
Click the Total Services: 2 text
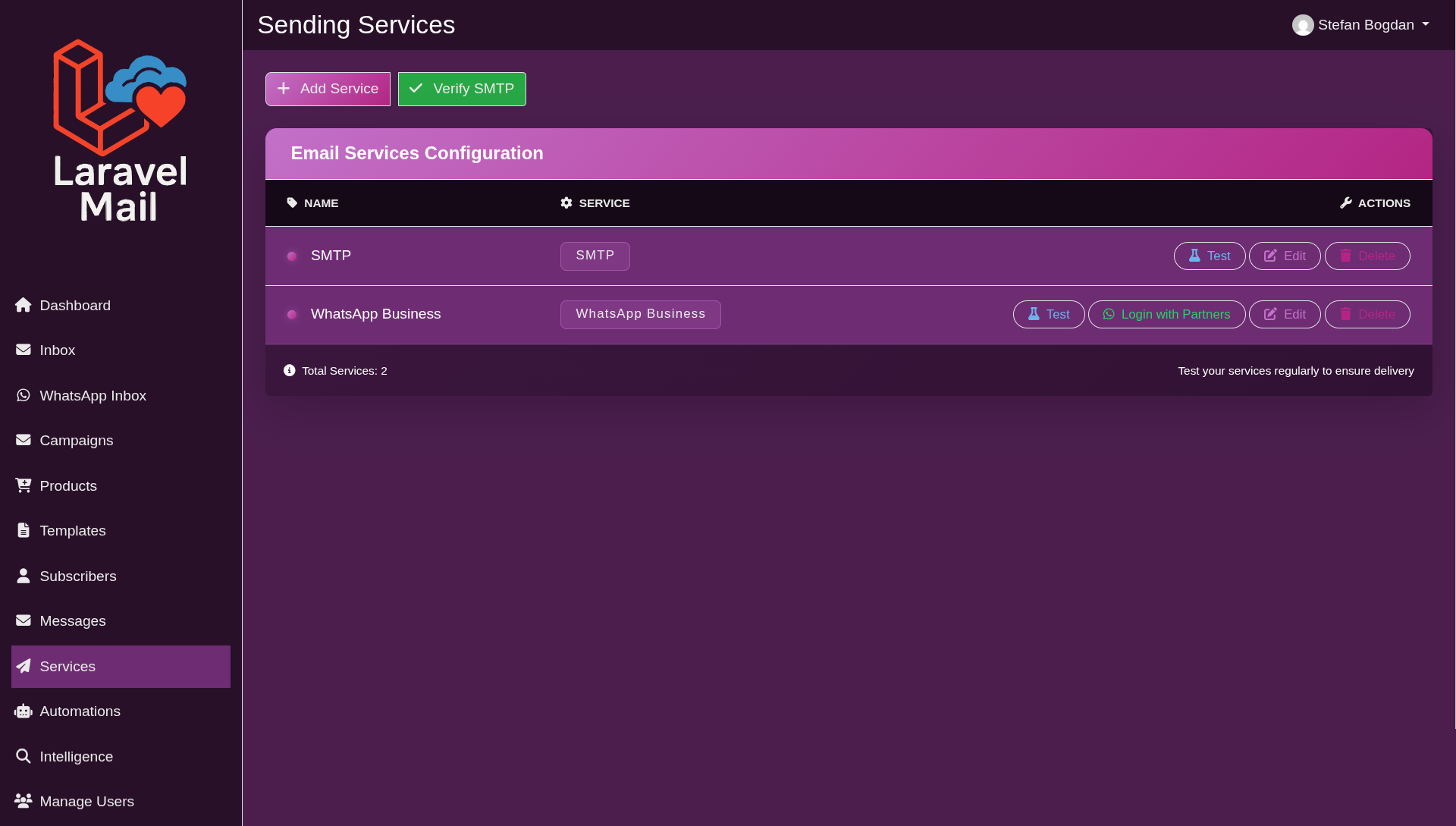point(344,371)
